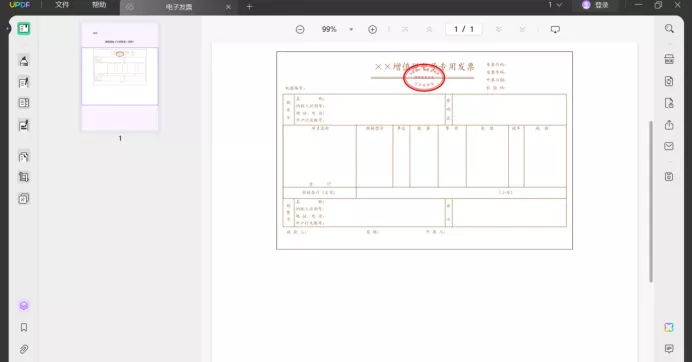Image resolution: width=693 pixels, height=362 pixels.
Task: Expand the window count dropdown near login
Action: [555, 5]
